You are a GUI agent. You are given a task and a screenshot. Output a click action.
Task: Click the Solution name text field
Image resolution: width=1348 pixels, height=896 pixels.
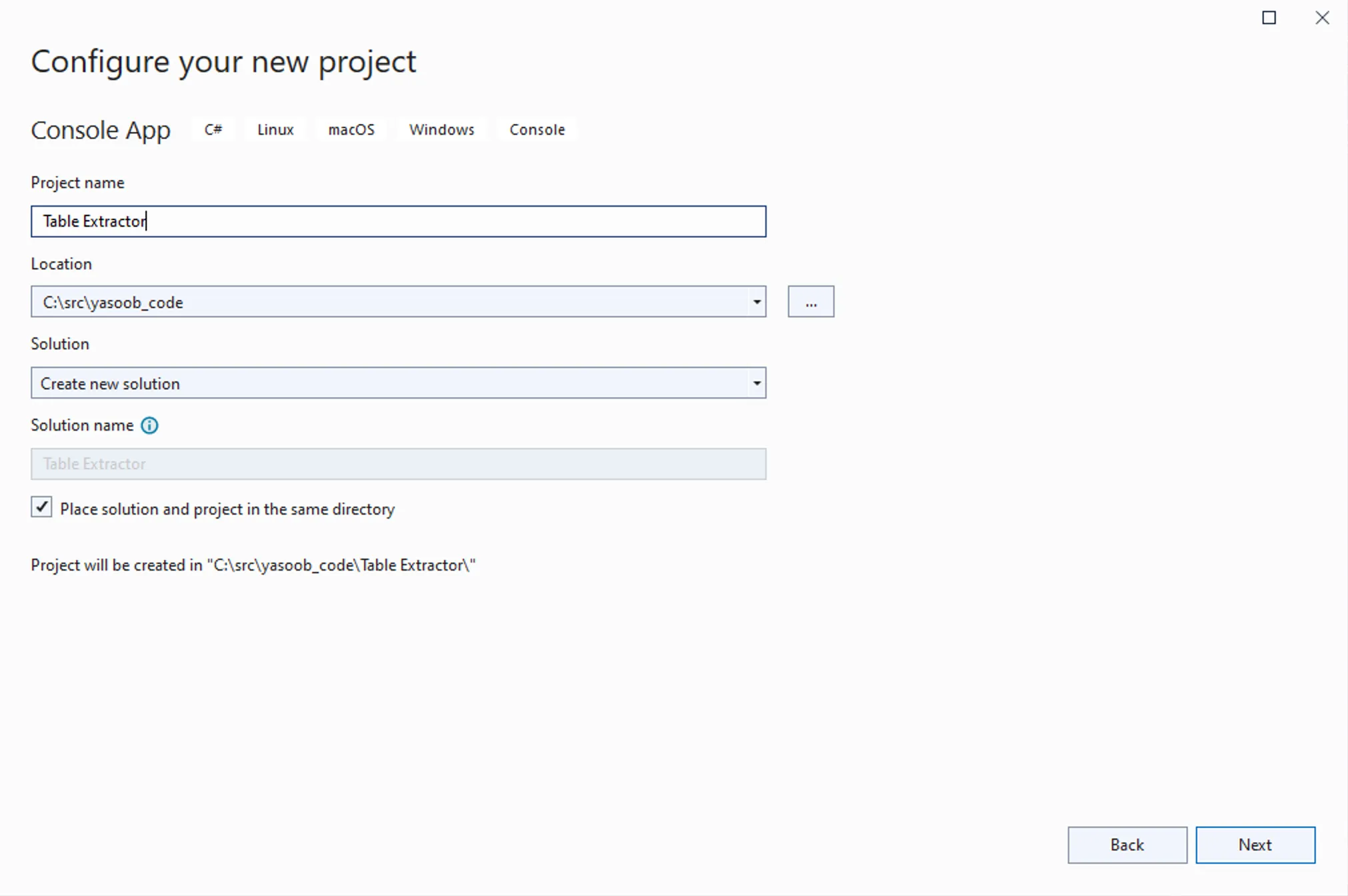click(x=400, y=463)
